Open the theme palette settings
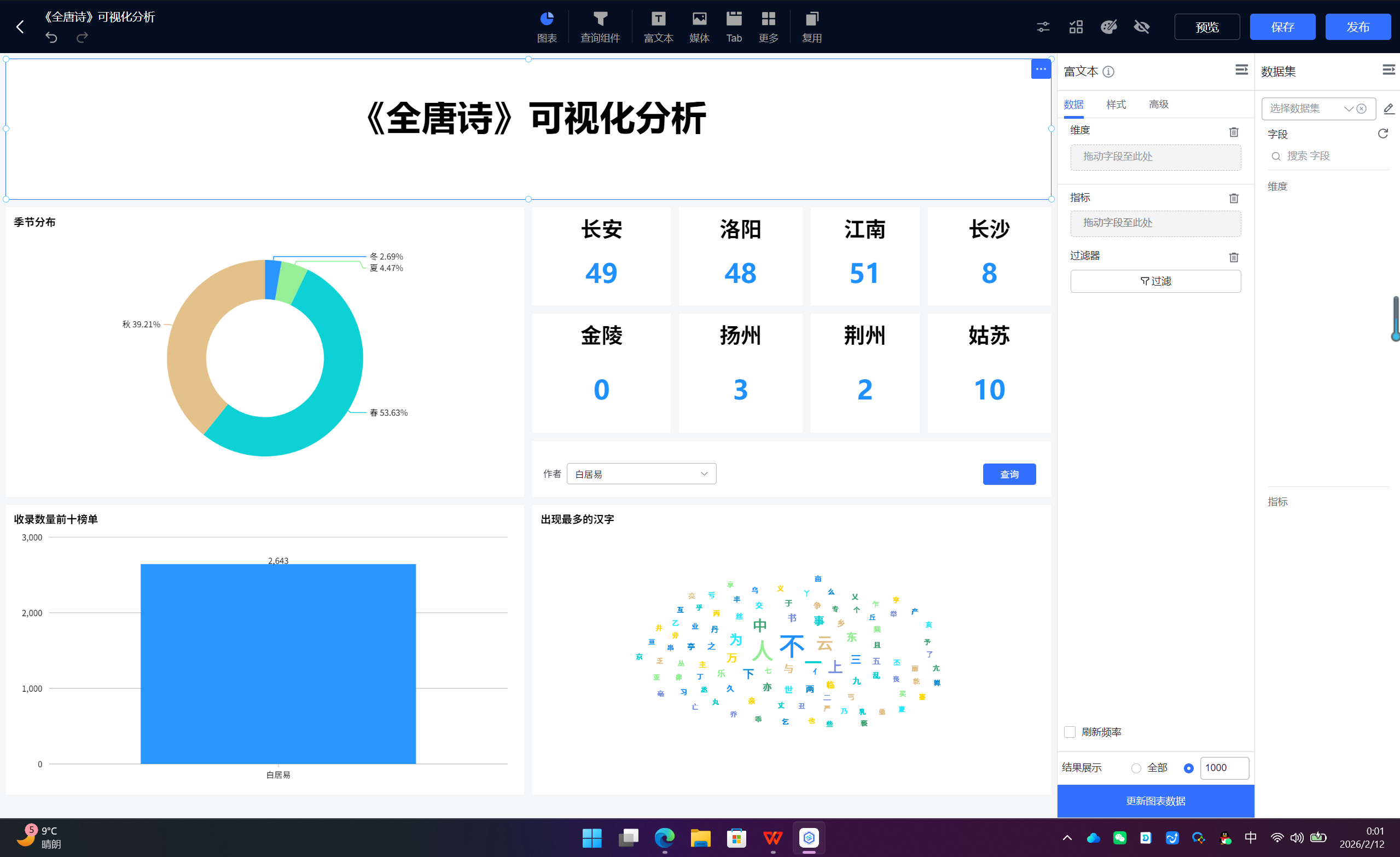 pos(1108,27)
